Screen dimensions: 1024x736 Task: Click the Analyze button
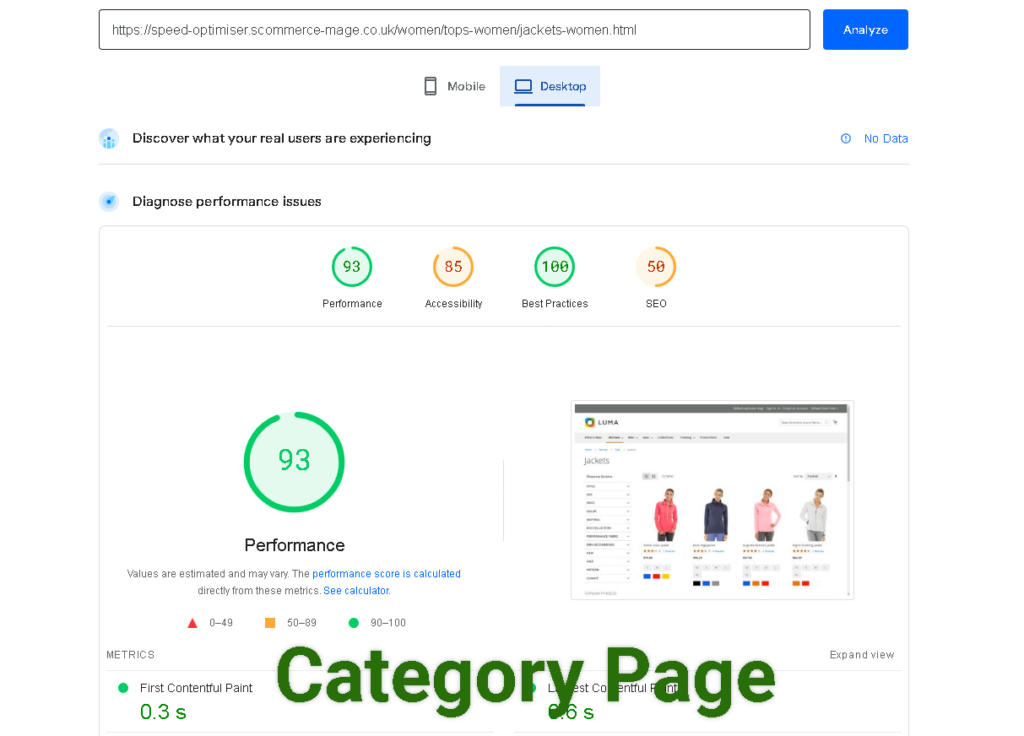pos(864,29)
